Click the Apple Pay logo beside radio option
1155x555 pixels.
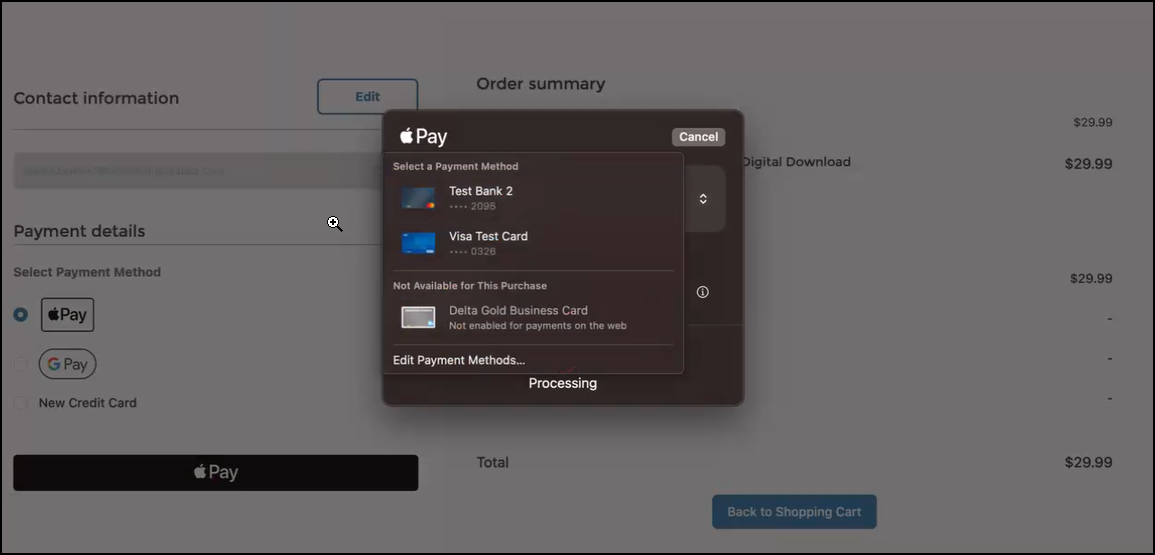click(67, 314)
